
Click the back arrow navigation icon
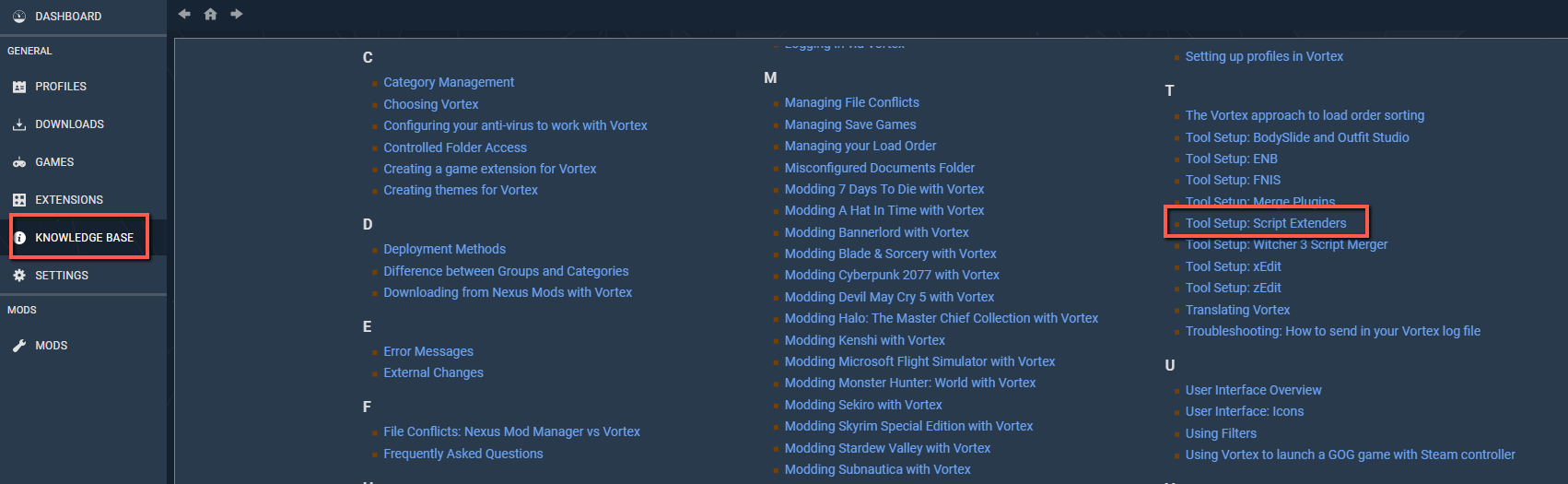click(184, 14)
